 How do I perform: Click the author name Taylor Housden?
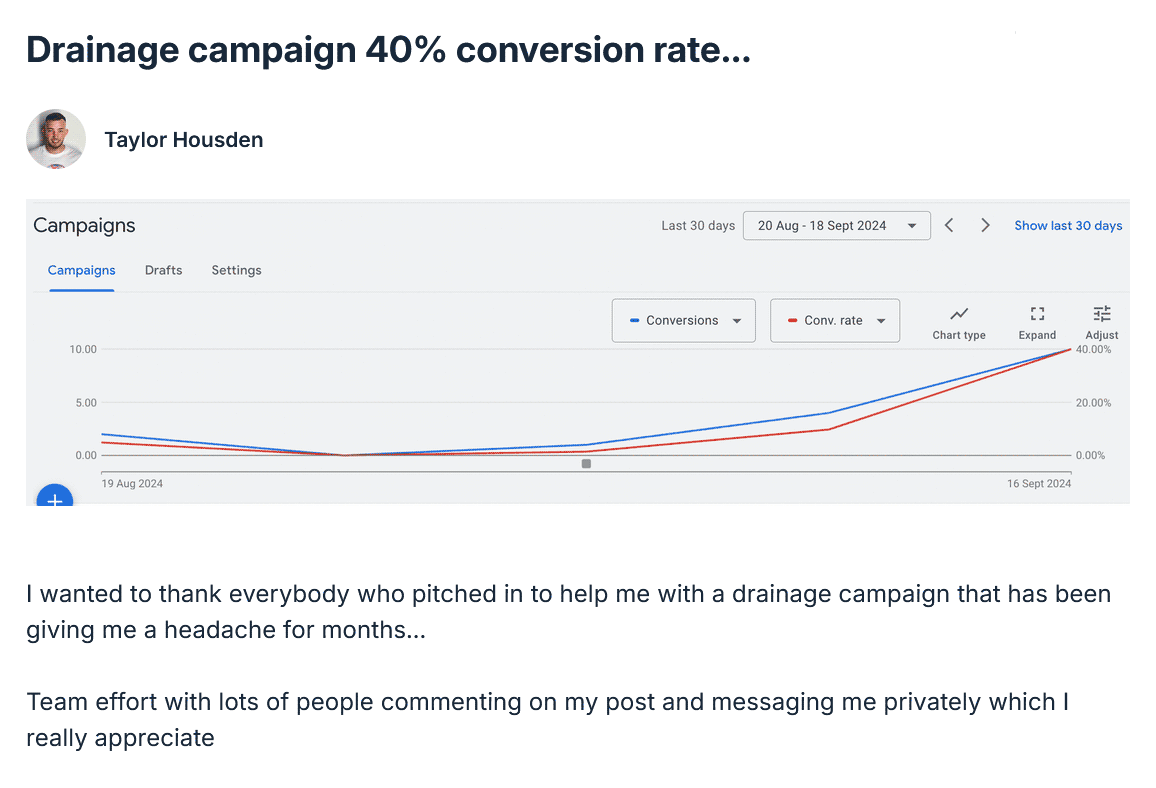coord(183,139)
